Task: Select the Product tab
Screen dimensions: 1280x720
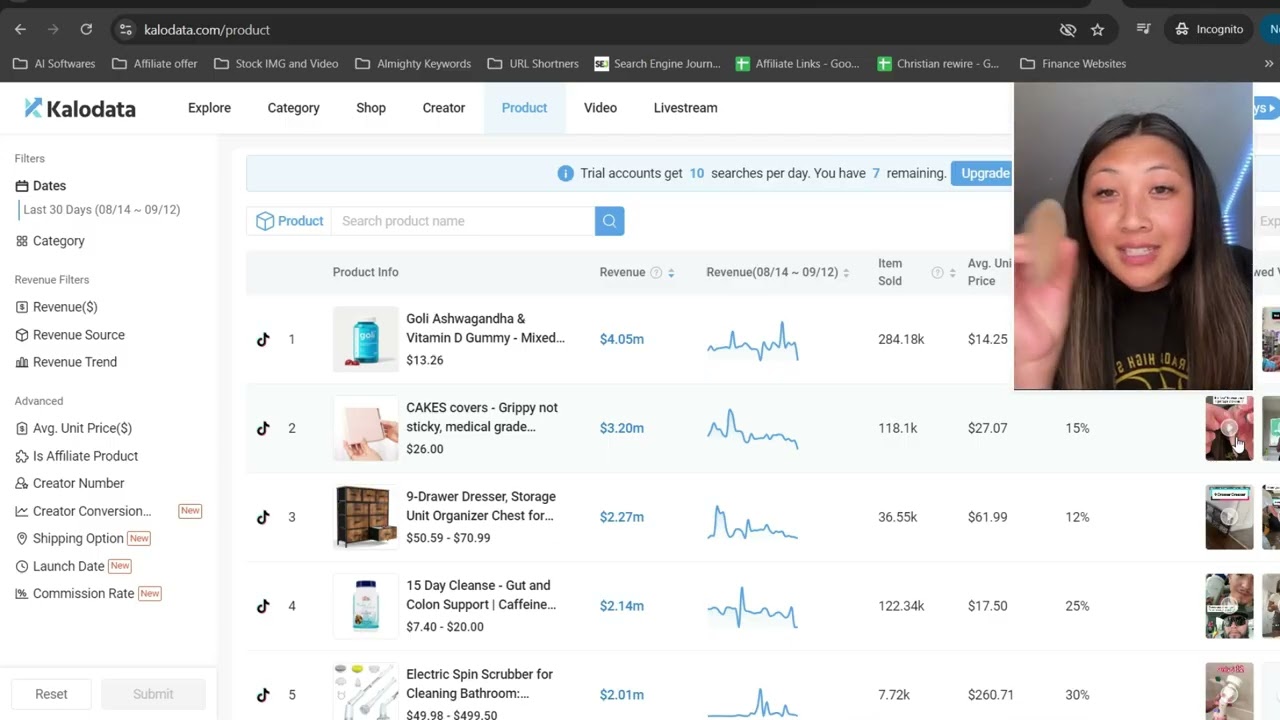Action: point(524,108)
